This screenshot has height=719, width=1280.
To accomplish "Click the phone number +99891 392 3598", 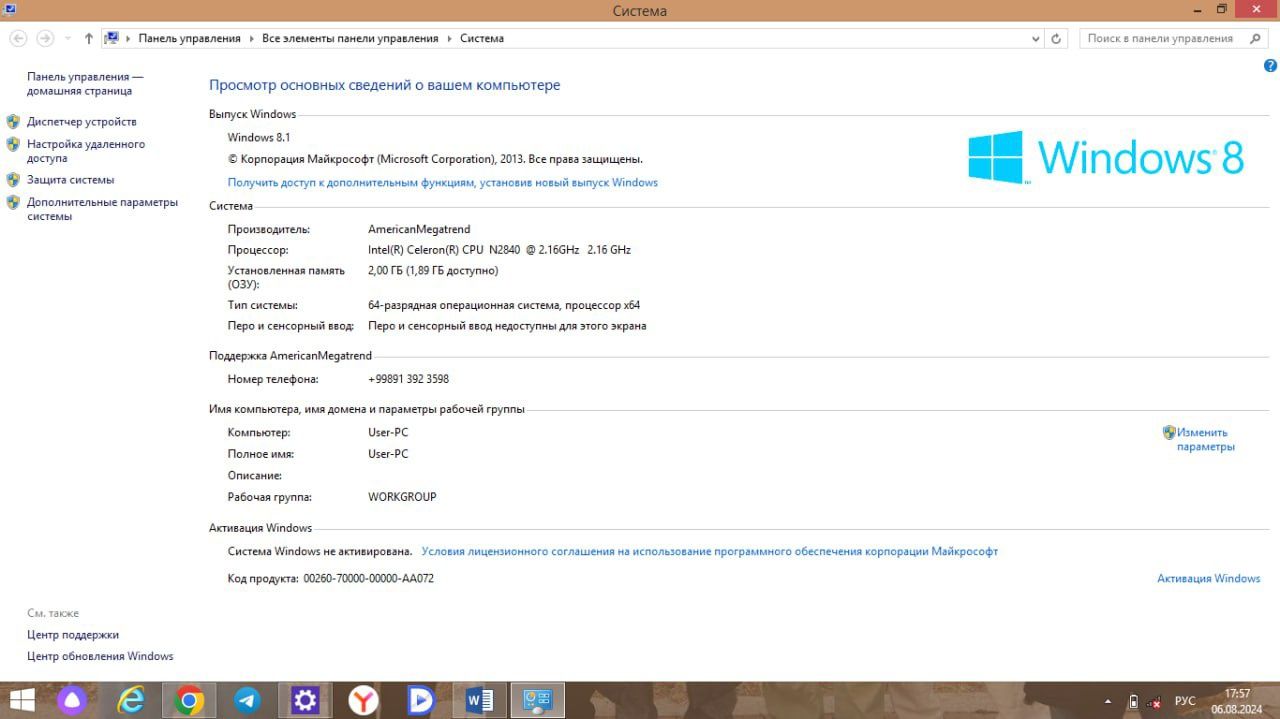I will coord(408,380).
